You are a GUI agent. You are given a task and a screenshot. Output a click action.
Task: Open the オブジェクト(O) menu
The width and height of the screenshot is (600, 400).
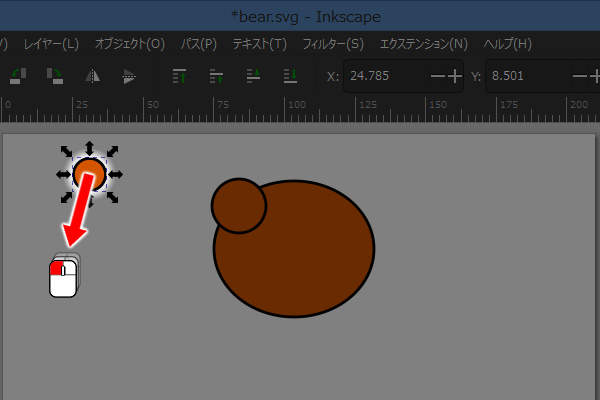(130, 44)
